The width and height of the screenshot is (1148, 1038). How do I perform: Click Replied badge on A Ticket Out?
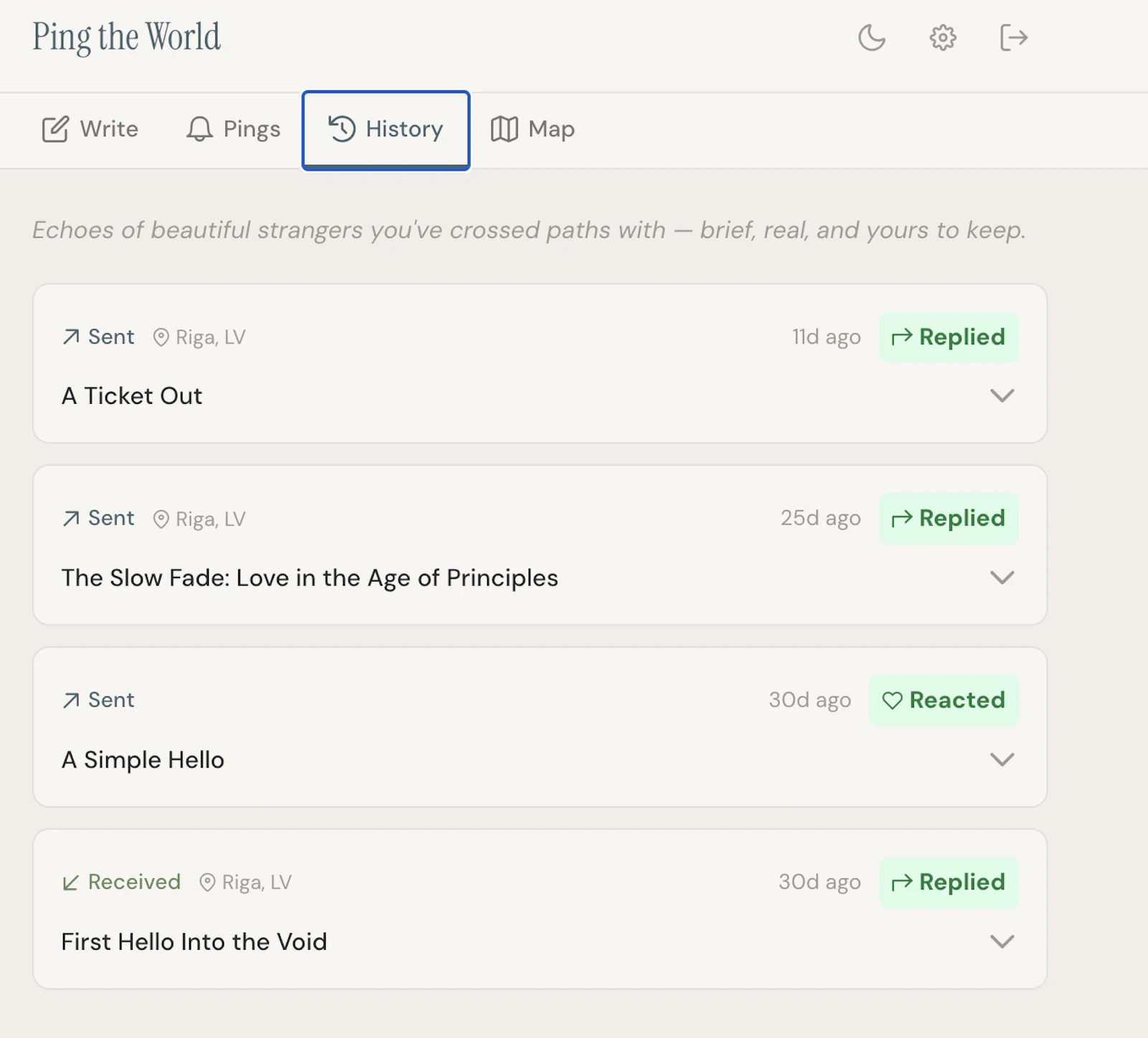point(949,337)
